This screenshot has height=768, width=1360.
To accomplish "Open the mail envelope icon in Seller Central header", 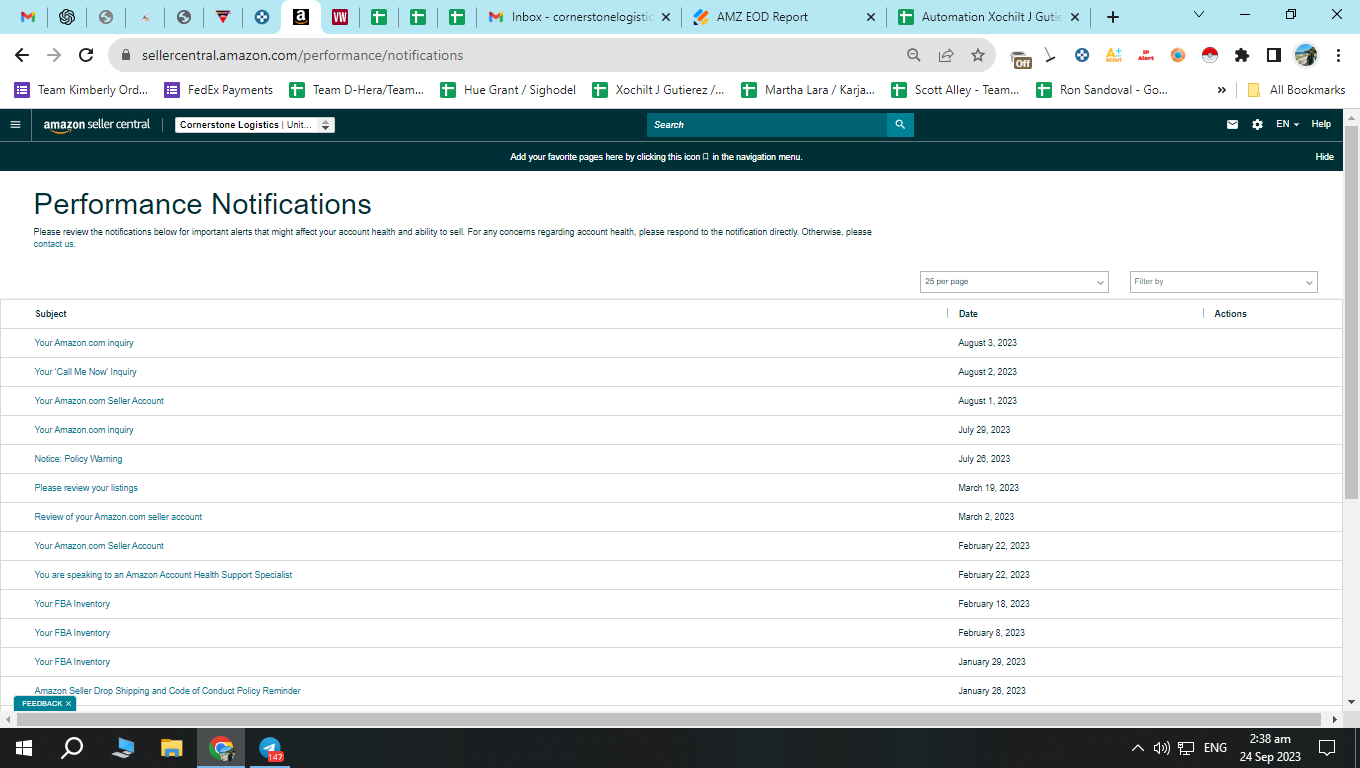I will point(1232,125).
